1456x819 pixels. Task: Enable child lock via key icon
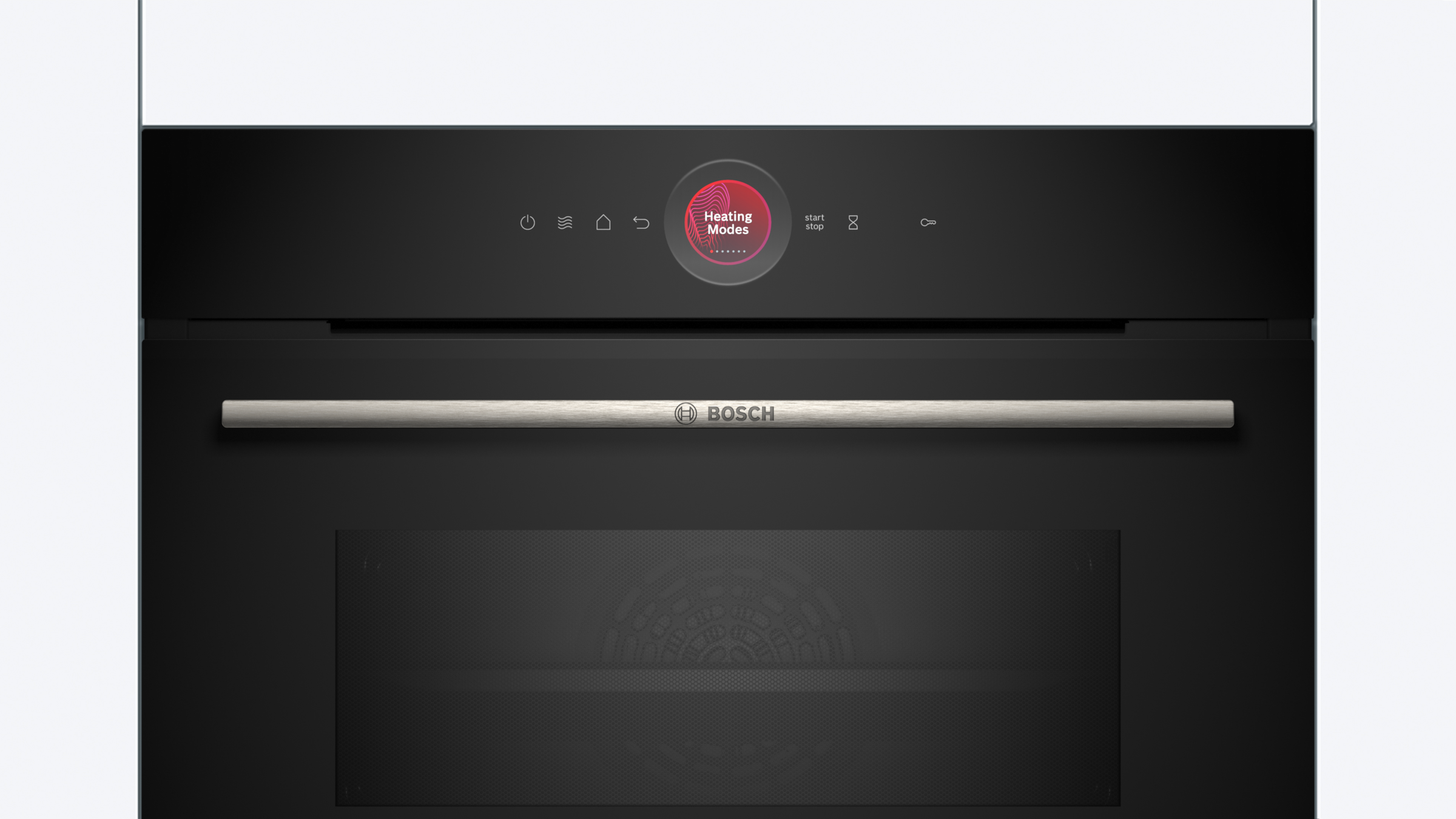[x=928, y=222]
